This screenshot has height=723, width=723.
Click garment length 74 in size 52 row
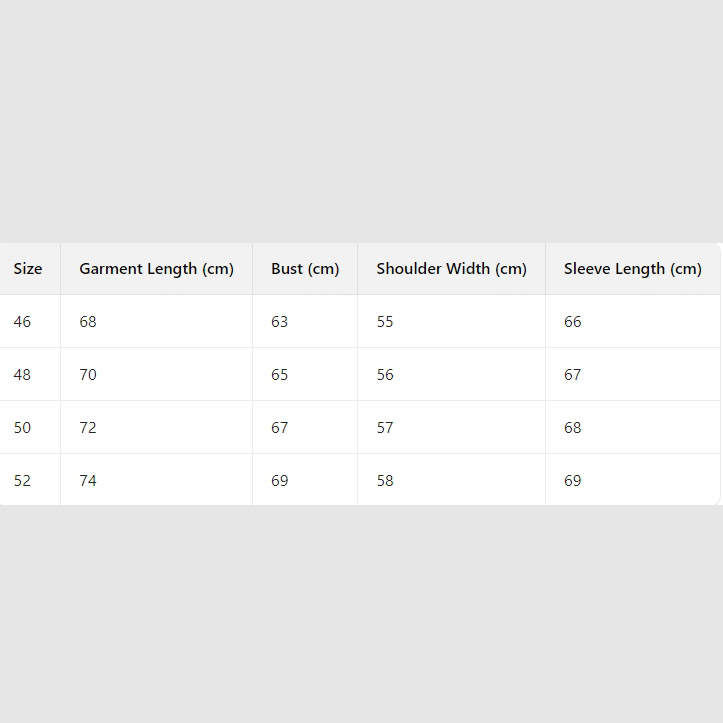(x=88, y=481)
